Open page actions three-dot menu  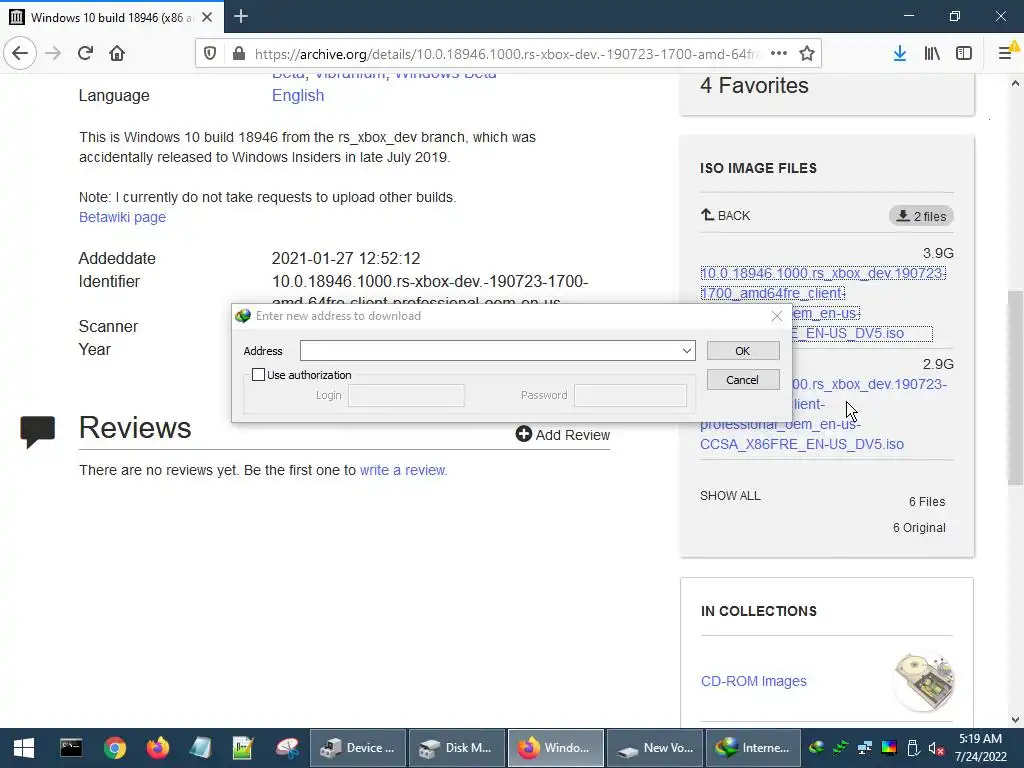(778, 54)
